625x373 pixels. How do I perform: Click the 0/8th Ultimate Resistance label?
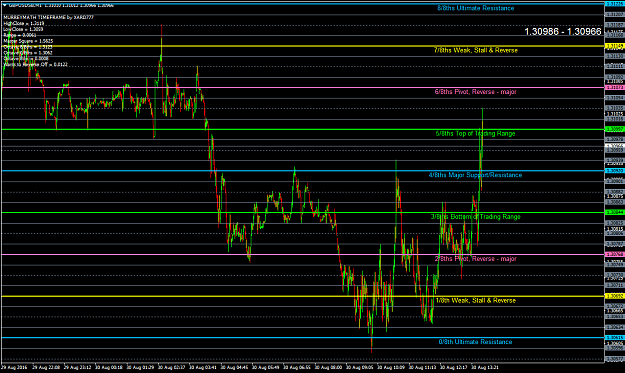(476, 342)
